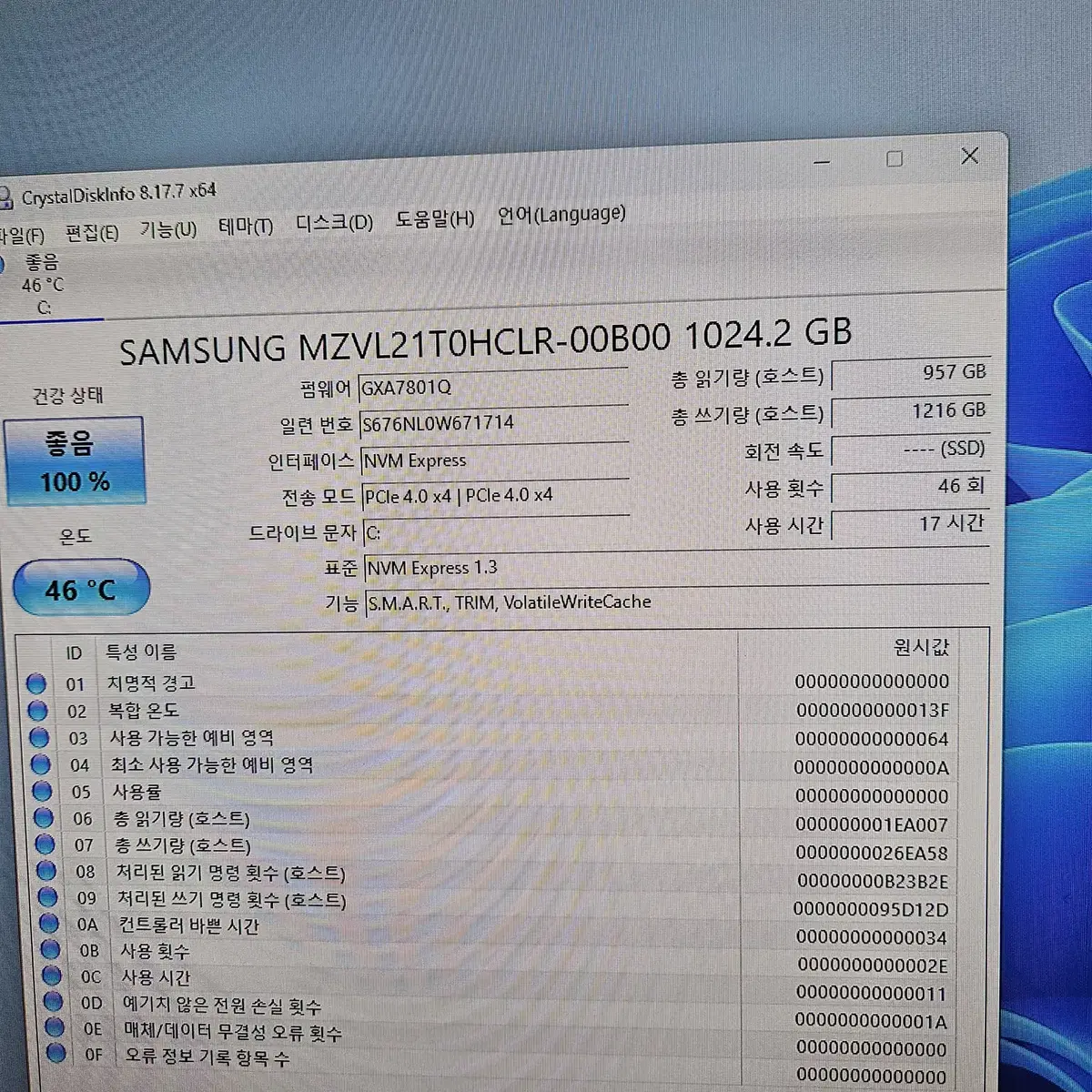Screen dimensions: 1092x1092
Task: Click status icon for 처리된 쓰기 명령 횟수 row
Action: tap(49, 897)
